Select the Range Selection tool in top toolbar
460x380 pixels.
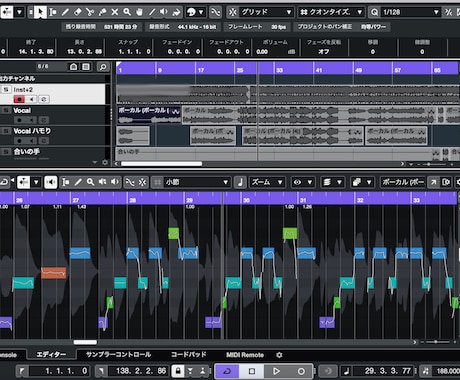coord(53,12)
